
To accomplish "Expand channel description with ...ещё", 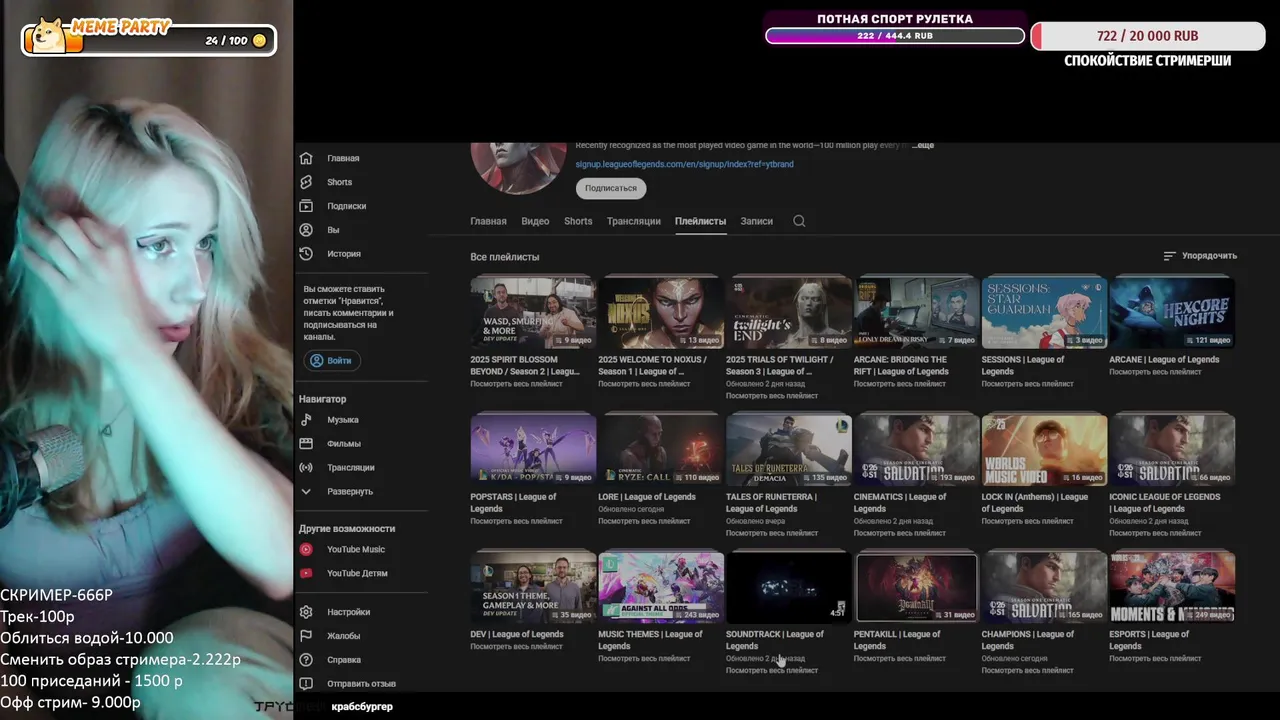I will (x=921, y=146).
